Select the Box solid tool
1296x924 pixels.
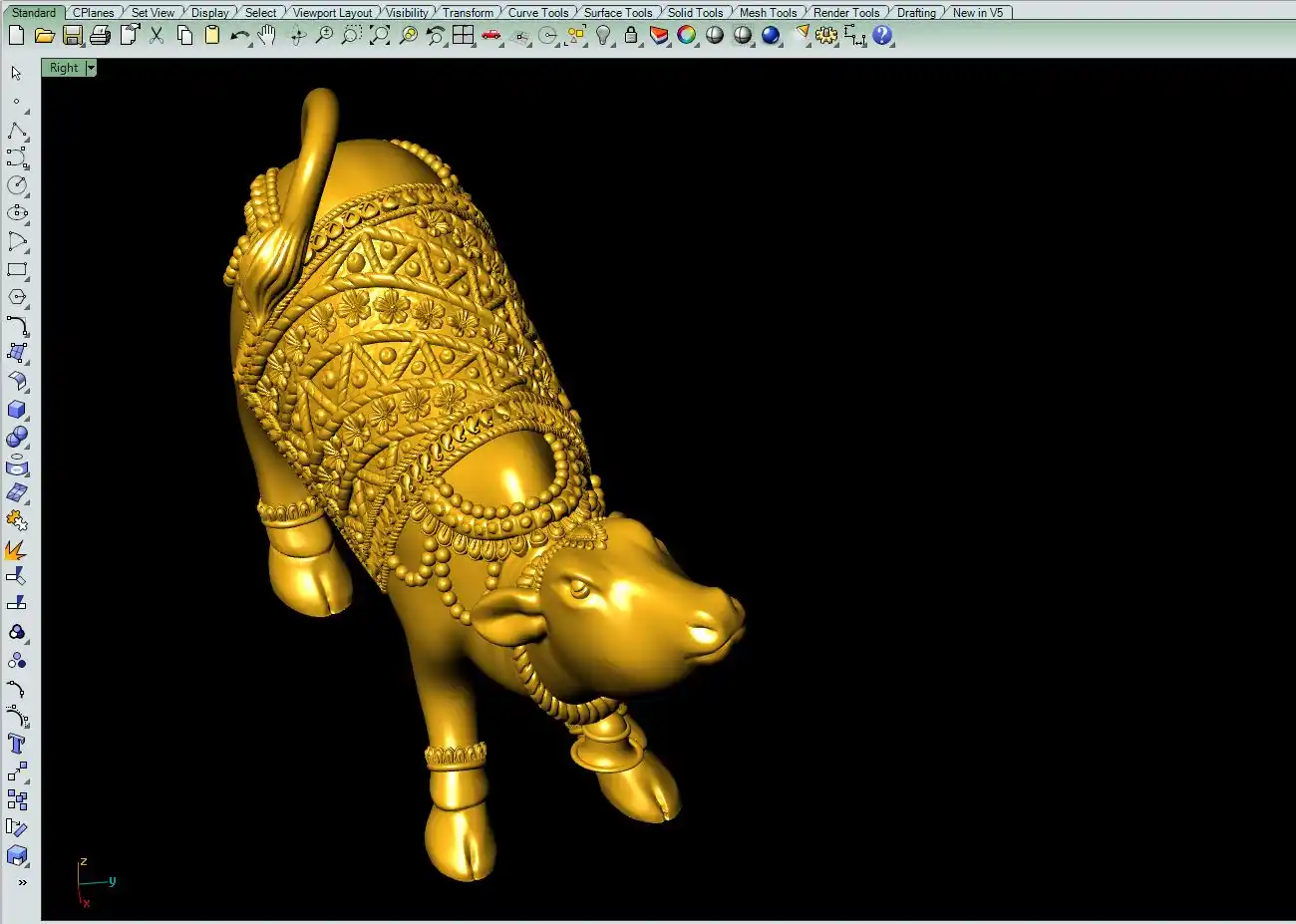coord(17,410)
